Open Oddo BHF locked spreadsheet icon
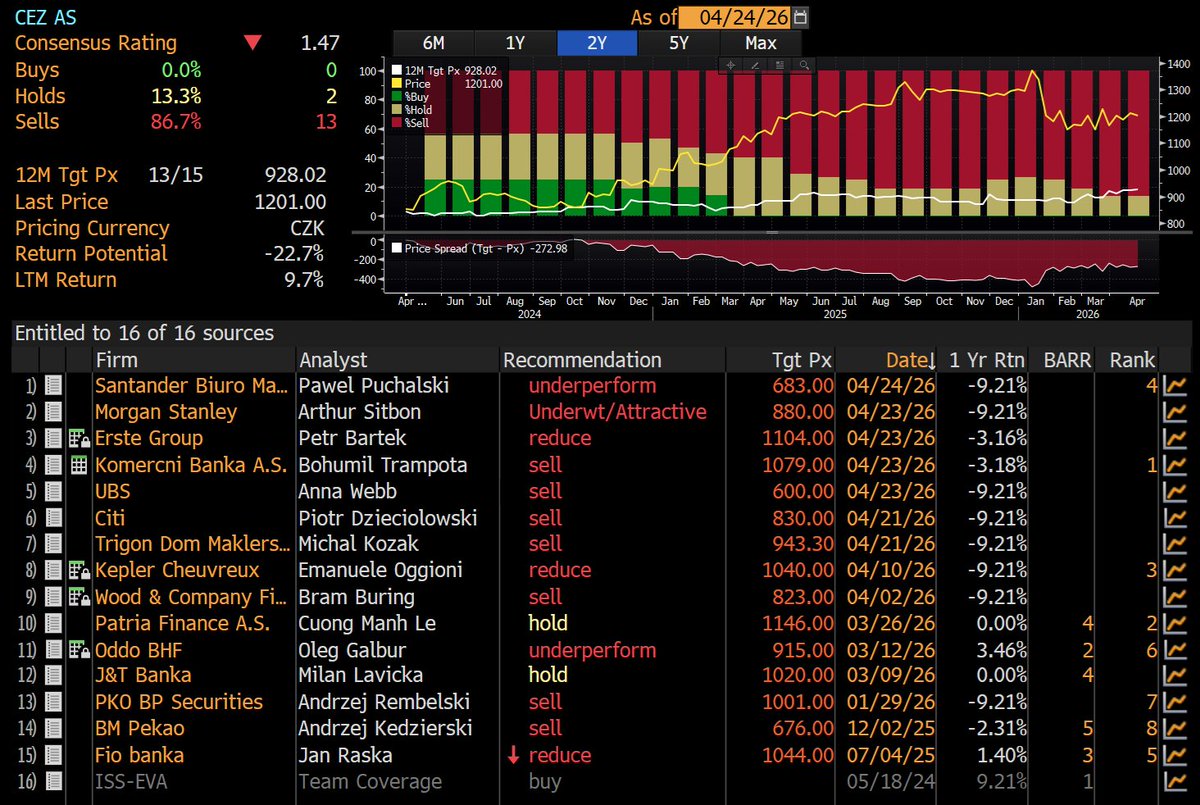The width and height of the screenshot is (1200, 805). [79, 650]
